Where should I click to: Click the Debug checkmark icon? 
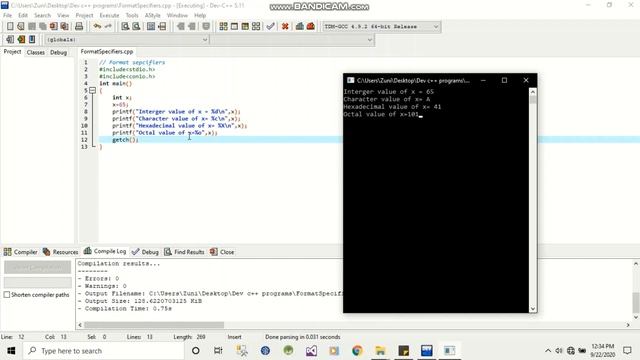[270, 27]
